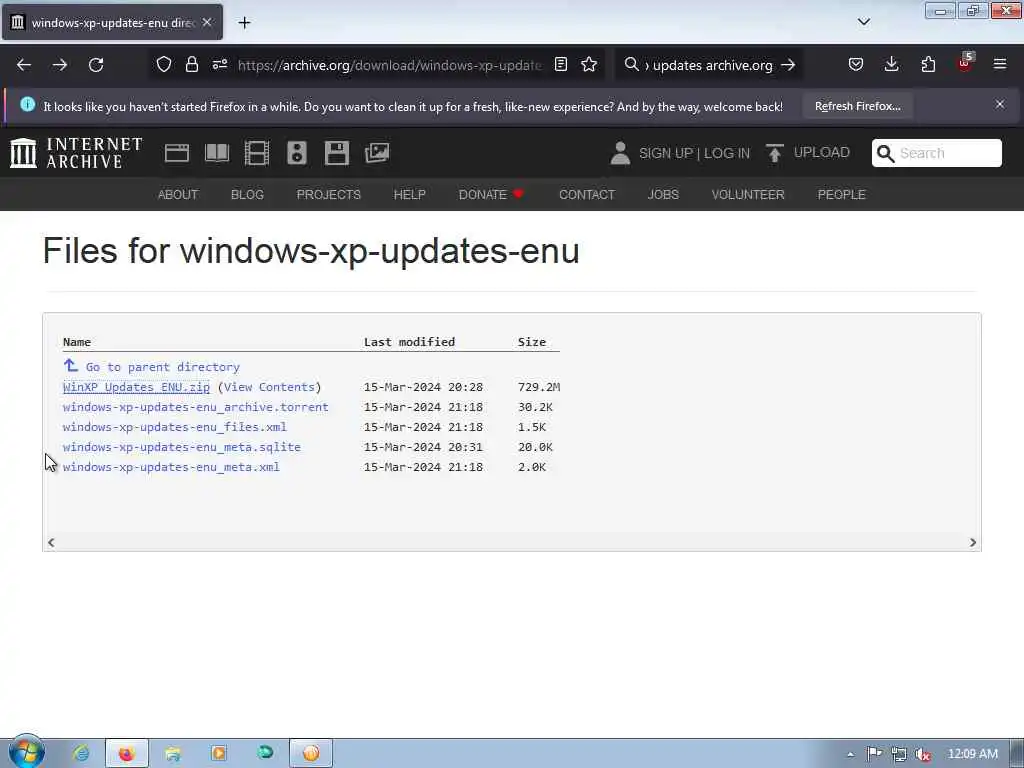
Task: Show hidden system tray icons
Action: click(x=850, y=754)
